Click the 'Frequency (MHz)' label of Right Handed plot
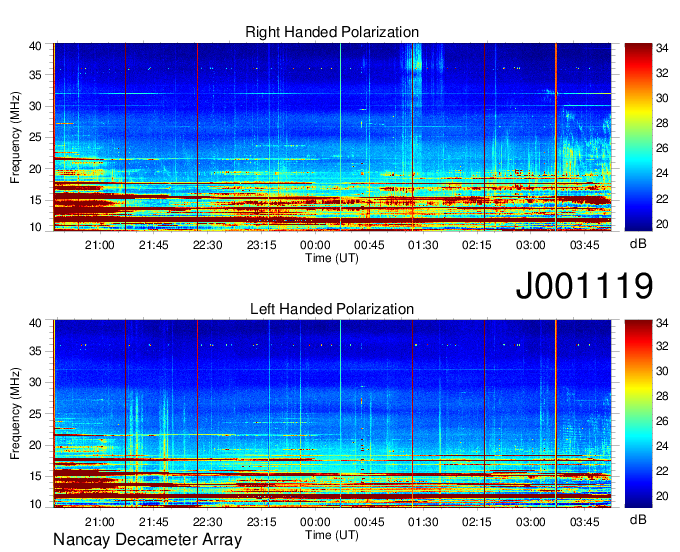The height and width of the screenshot is (552, 680). coord(15,137)
